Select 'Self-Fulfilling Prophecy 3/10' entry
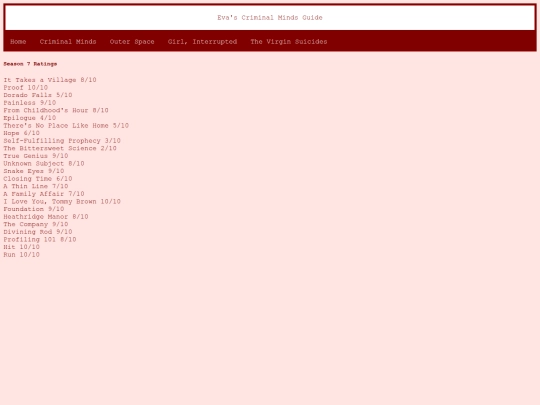 tap(62, 141)
